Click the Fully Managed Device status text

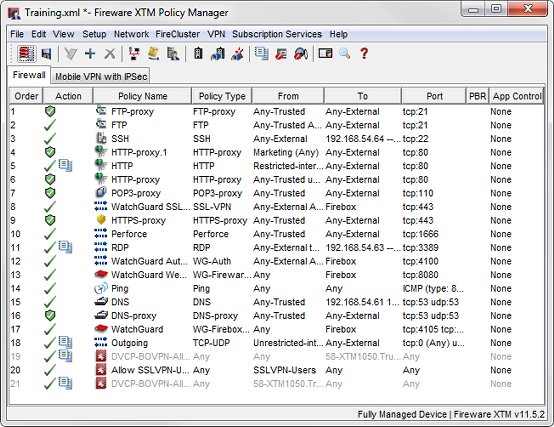402,414
